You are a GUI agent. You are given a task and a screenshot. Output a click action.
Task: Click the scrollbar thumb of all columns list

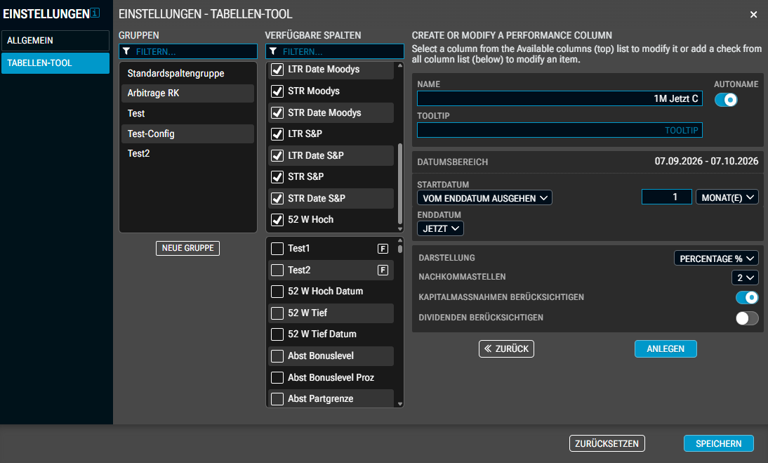tap(400, 248)
